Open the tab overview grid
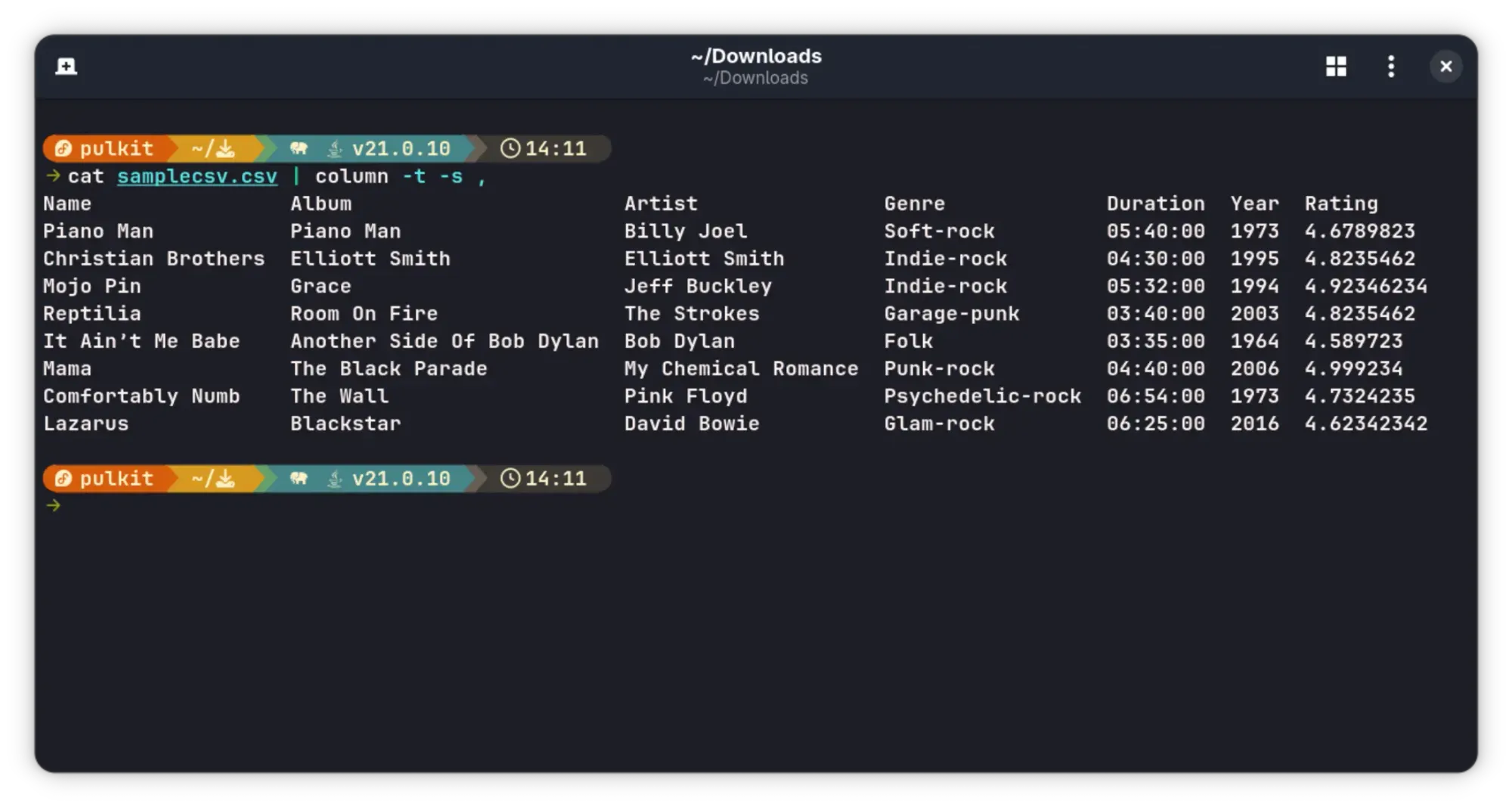Image resolution: width=1512 pixels, height=807 pixels. (1336, 67)
